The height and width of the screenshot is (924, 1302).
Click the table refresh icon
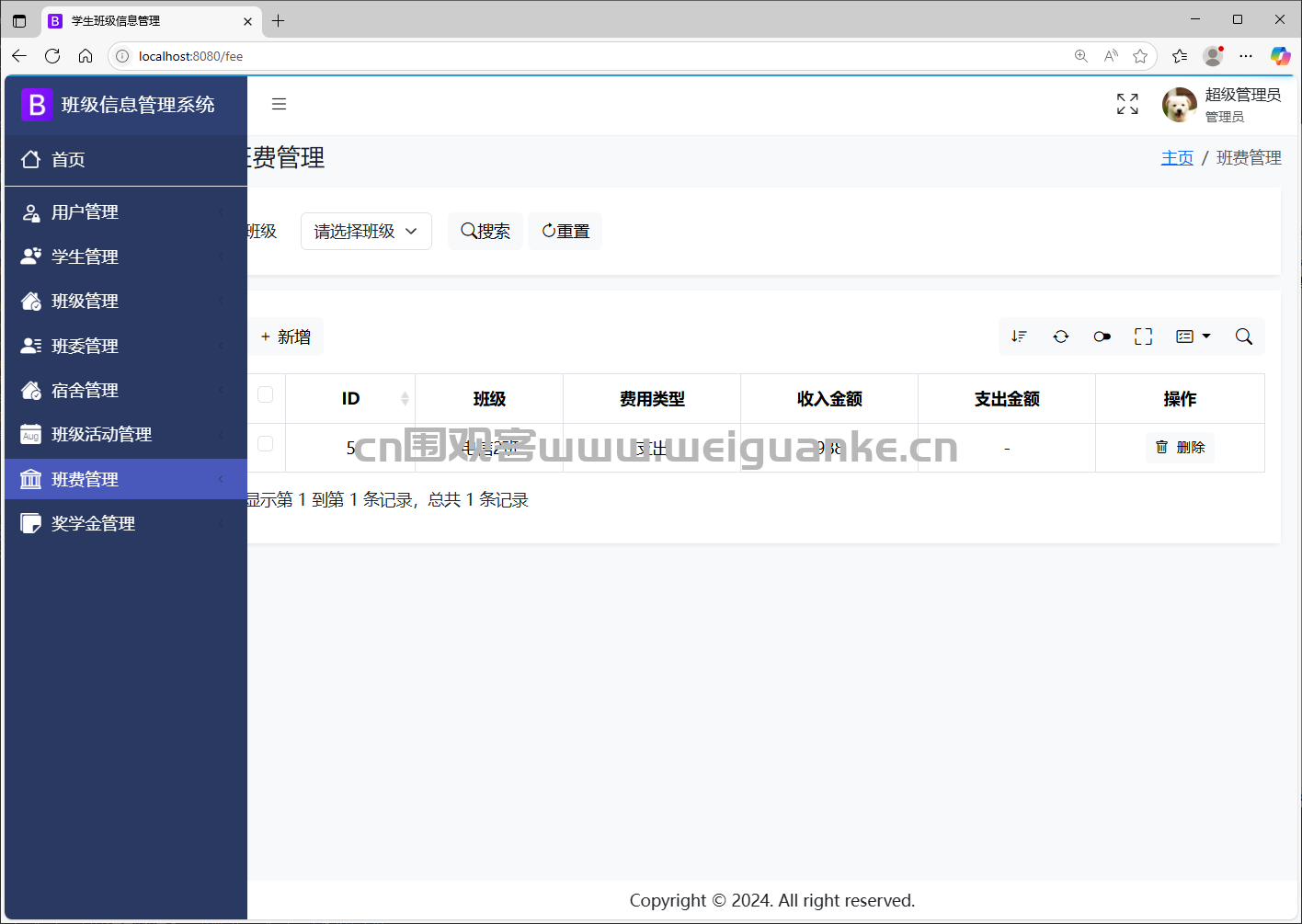[x=1060, y=337]
